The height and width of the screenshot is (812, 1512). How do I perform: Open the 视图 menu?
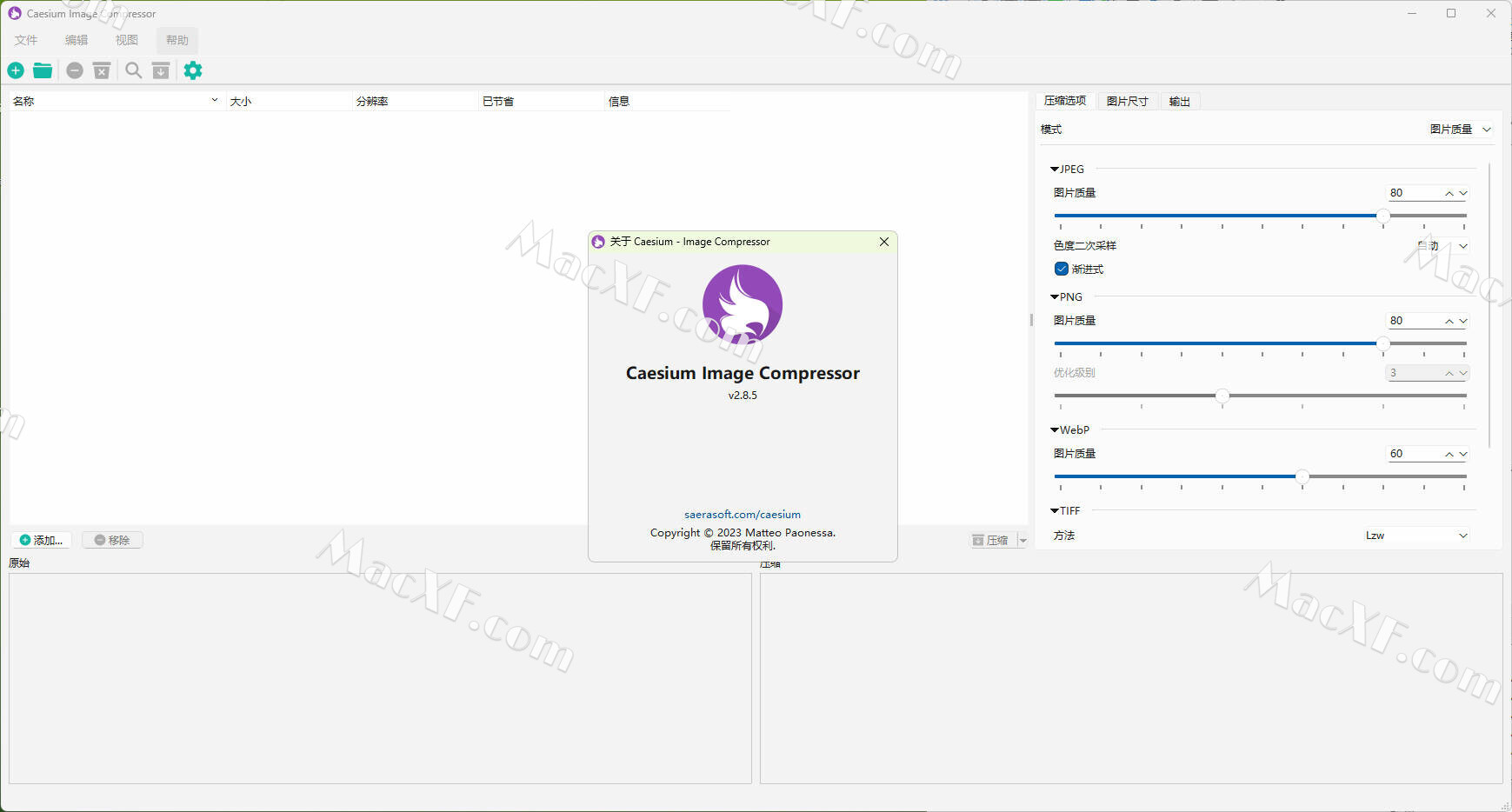pos(127,40)
